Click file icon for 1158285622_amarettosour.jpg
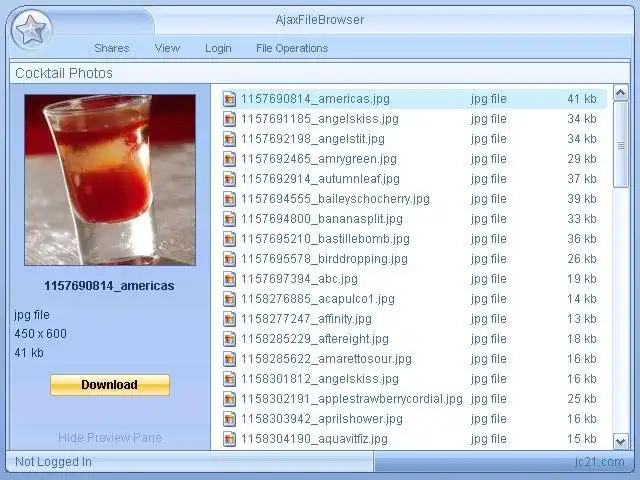 point(229,359)
